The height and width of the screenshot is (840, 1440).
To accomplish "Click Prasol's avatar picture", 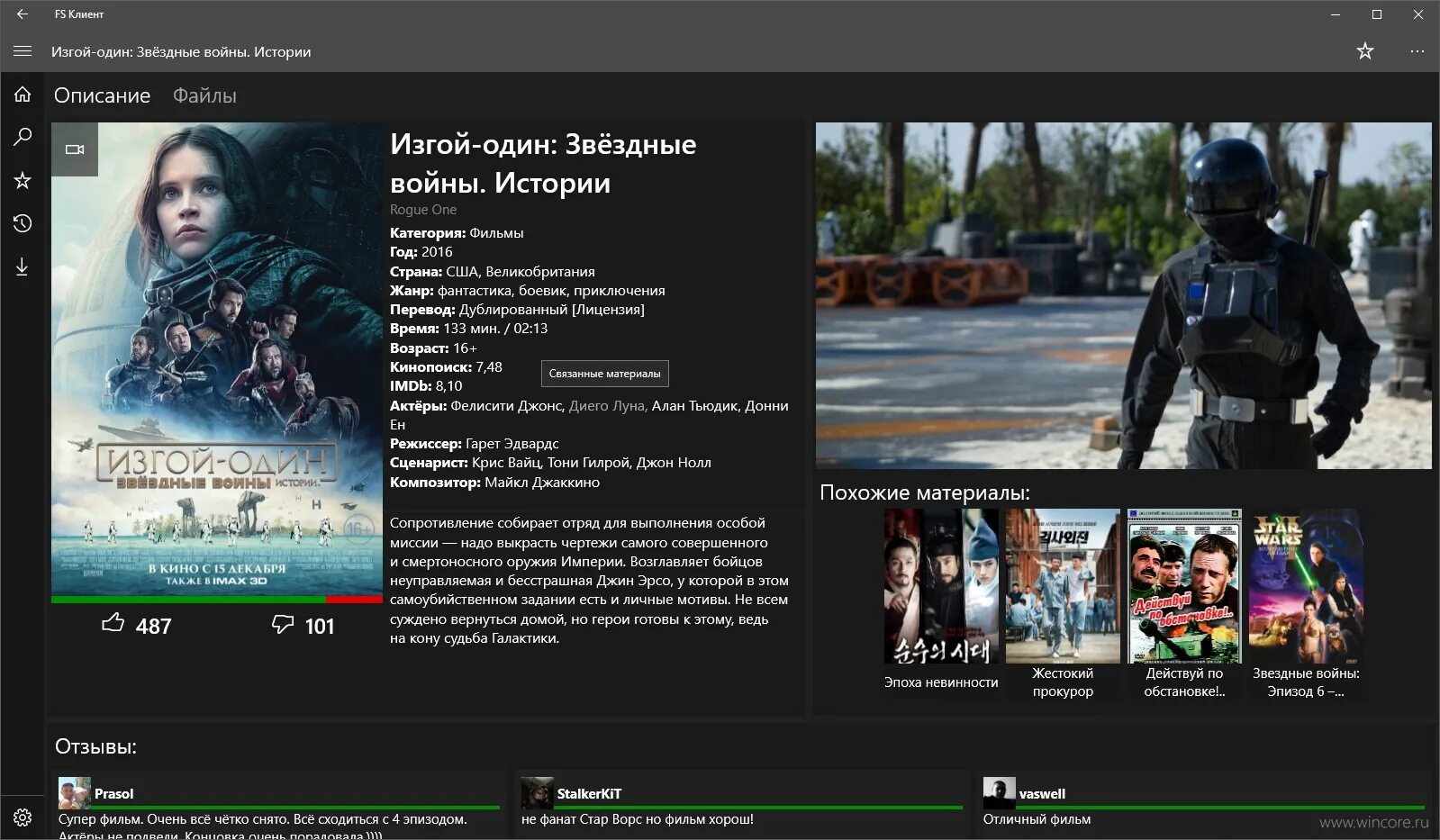I will (x=75, y=793).
